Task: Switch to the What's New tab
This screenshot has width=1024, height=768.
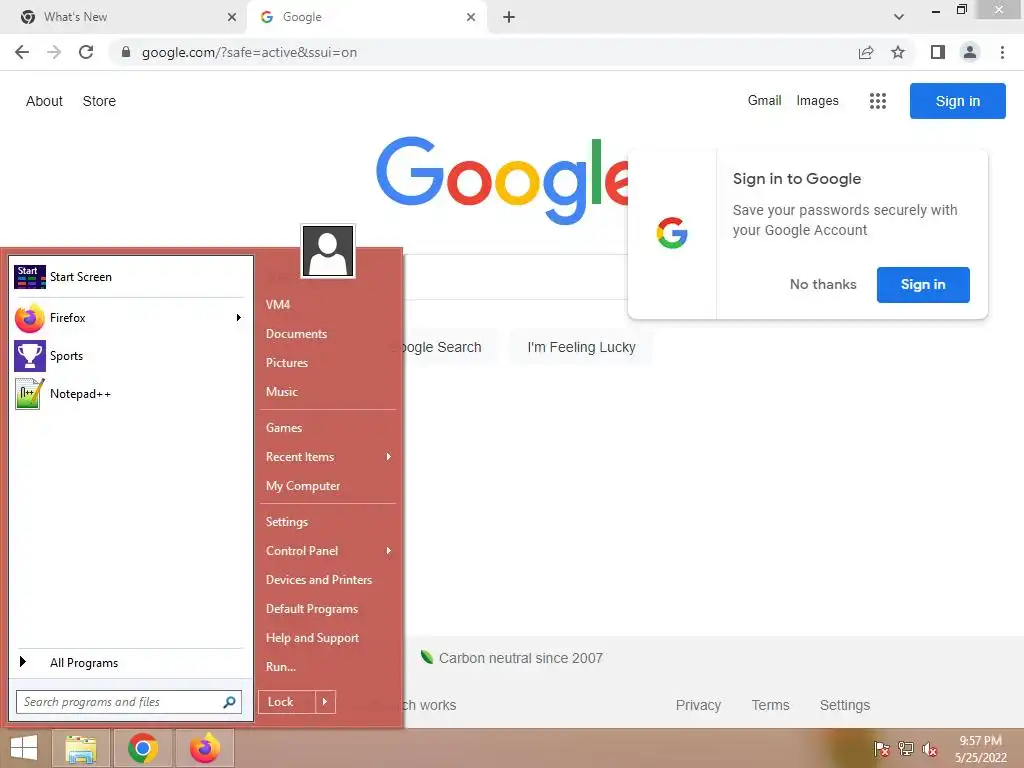Action: [124, 17]
